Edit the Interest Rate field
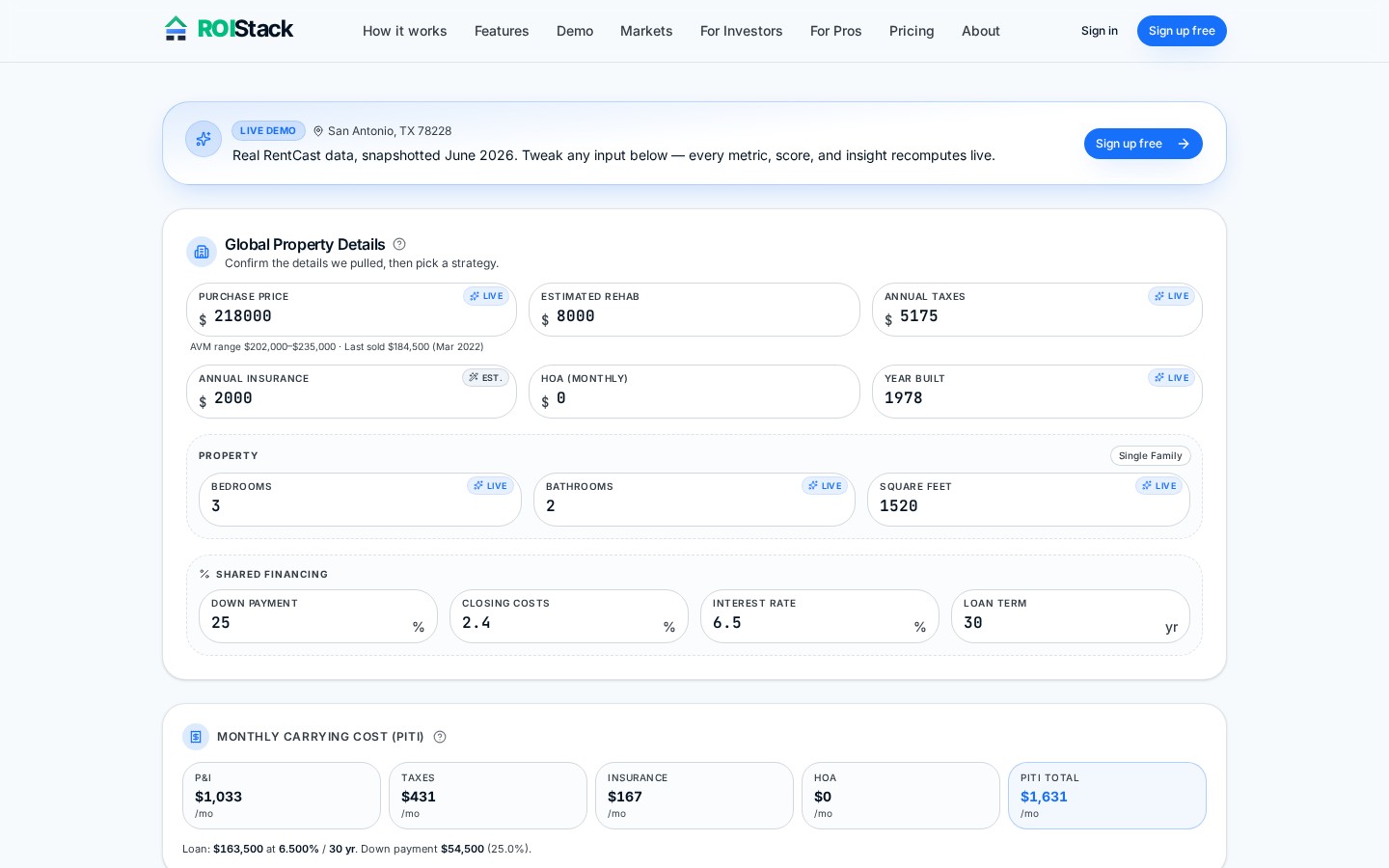 820,616
